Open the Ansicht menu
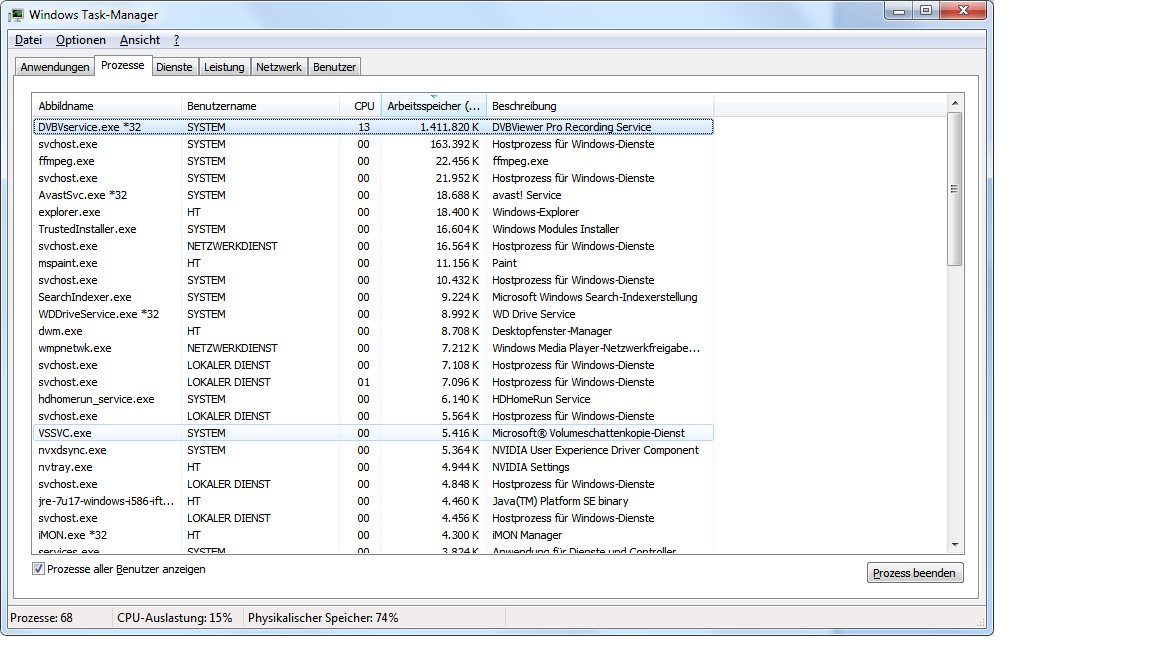 [x=140, y=40]
